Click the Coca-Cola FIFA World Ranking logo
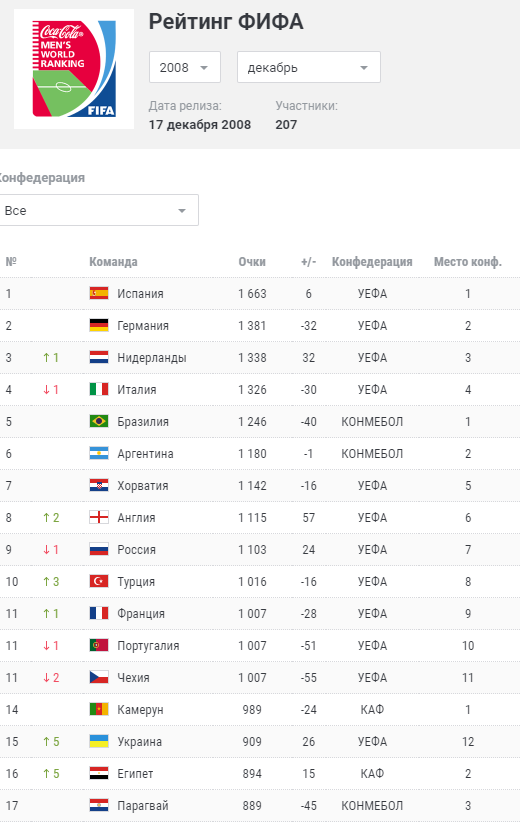 click(x=74, y=68)
